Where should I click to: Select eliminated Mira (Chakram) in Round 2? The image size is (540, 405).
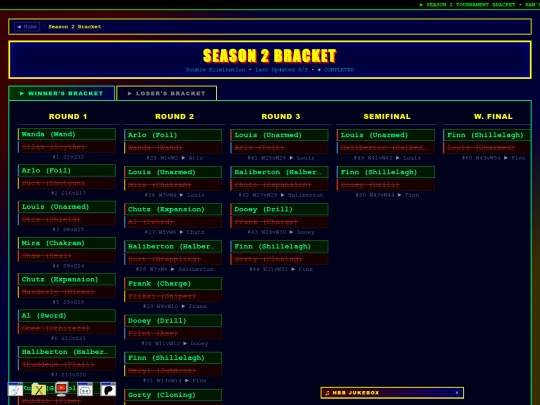[173, 185]
